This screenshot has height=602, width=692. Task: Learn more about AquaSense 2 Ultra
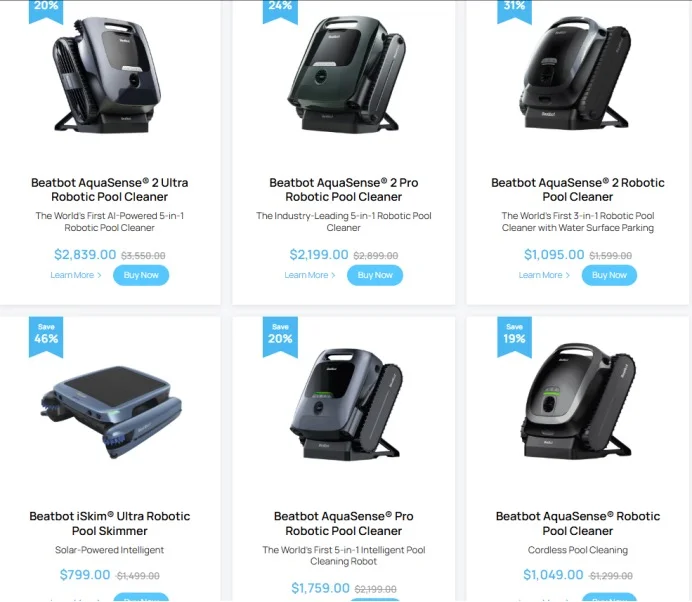pos(76,275)
